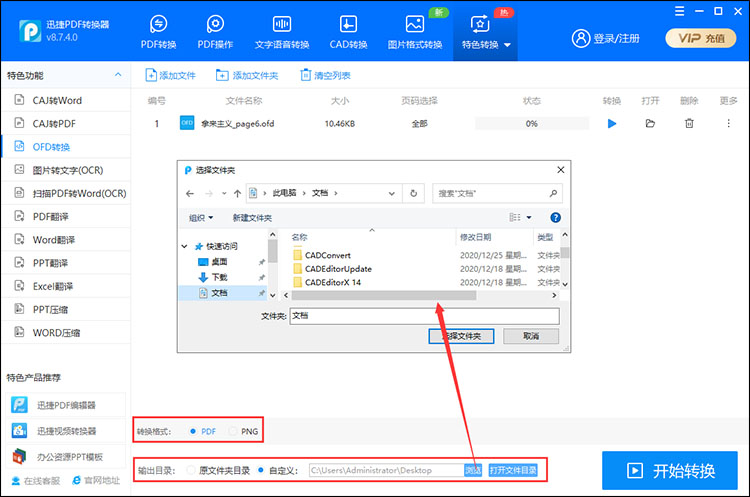Switch to 文字语音转换 tab

pyautogui.click(x=282, y=32)
